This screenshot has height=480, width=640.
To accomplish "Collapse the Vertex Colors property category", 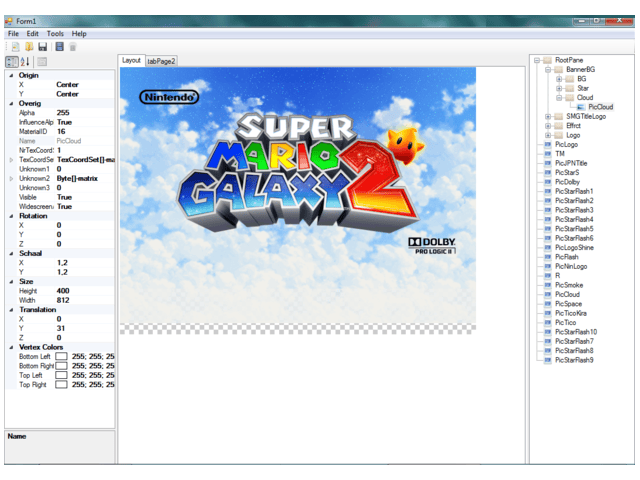I will click(x=11, y=347).
